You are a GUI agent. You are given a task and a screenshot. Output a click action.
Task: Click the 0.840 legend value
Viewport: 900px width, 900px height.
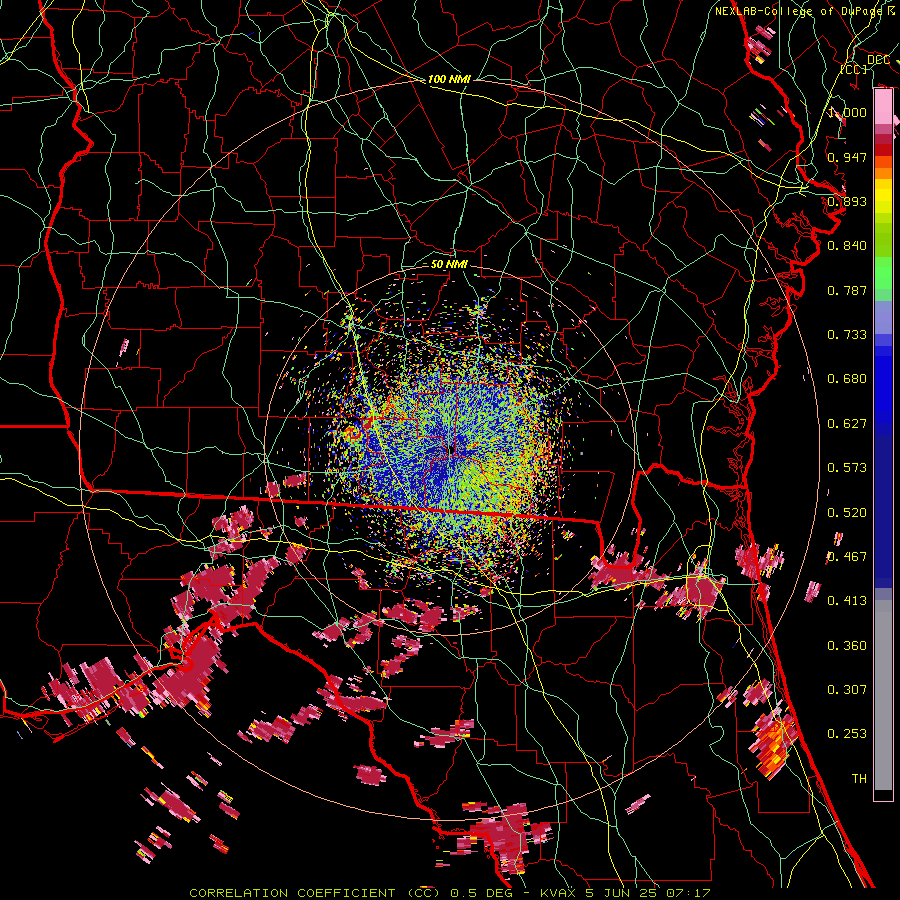(847, 246)
